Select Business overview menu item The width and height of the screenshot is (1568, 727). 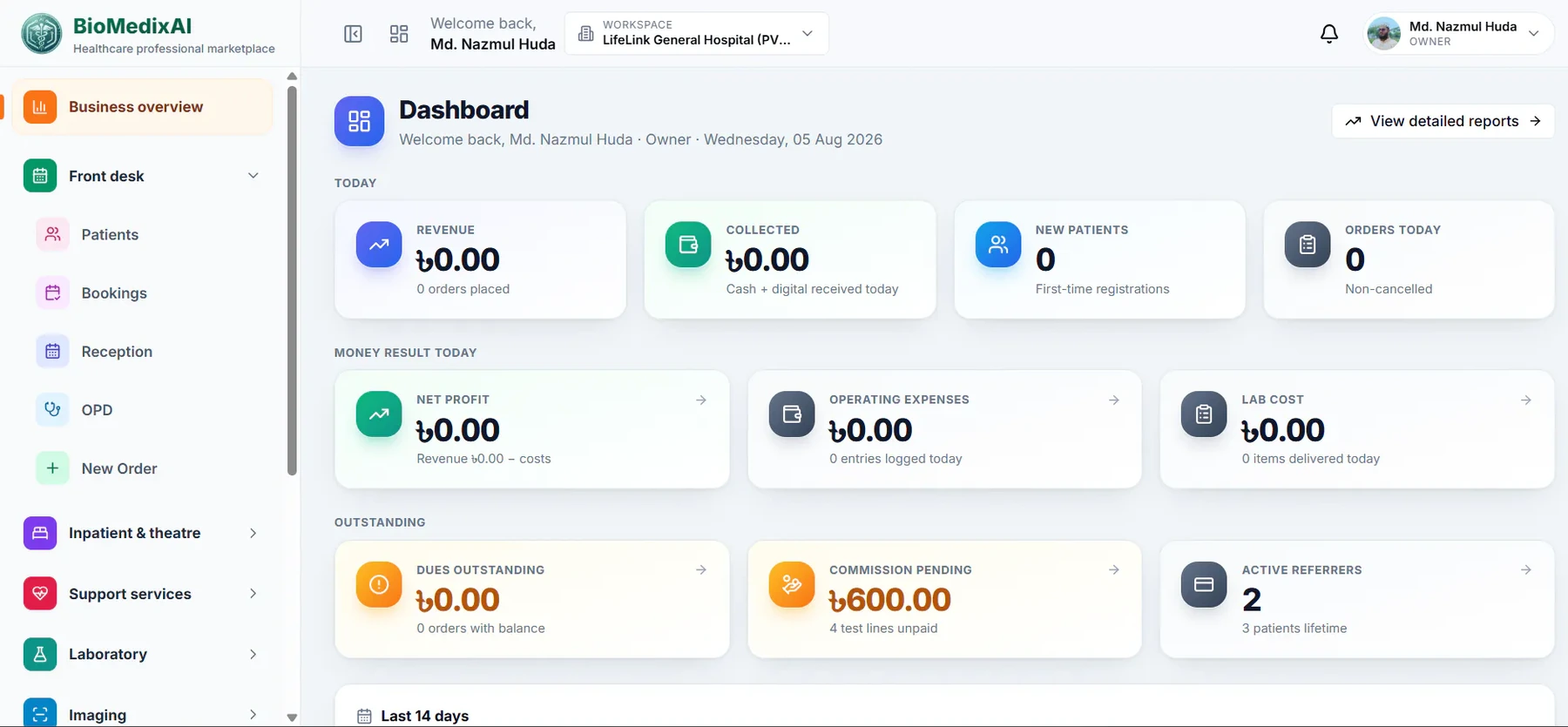142,107
